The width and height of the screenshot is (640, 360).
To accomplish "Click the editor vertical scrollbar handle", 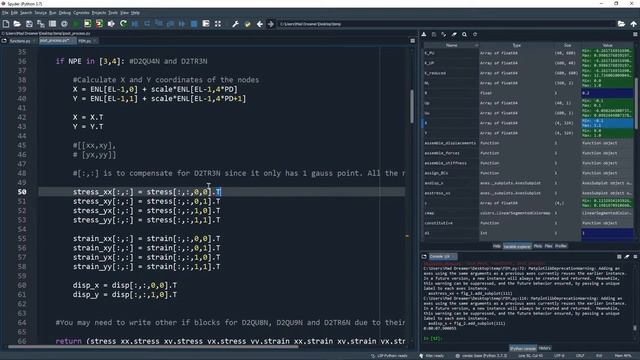I will point(412,106).
